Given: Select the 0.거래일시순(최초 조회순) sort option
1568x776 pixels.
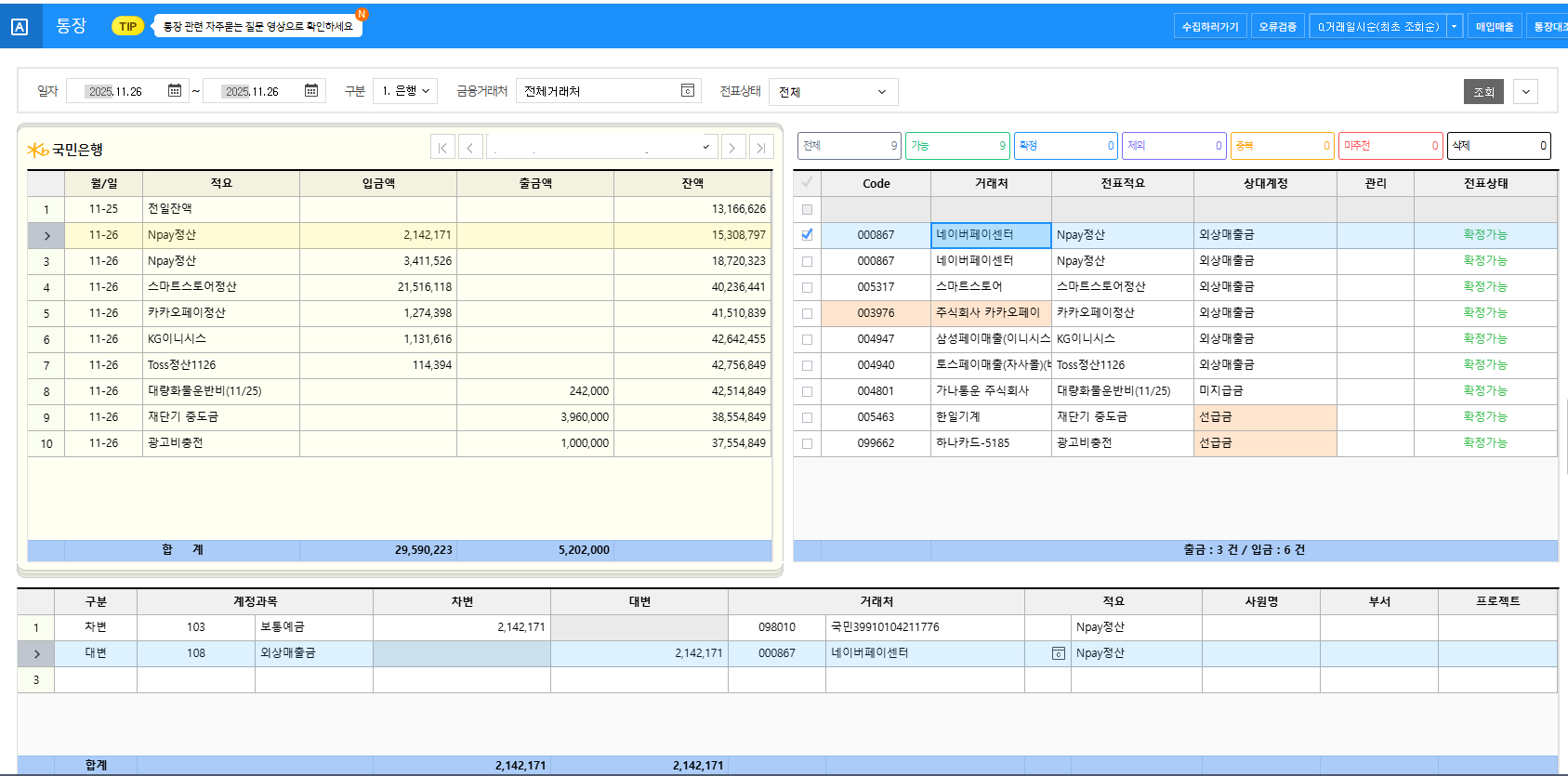Looking at the screenshot, I should pyautogui.click(x=1378, y=27).
